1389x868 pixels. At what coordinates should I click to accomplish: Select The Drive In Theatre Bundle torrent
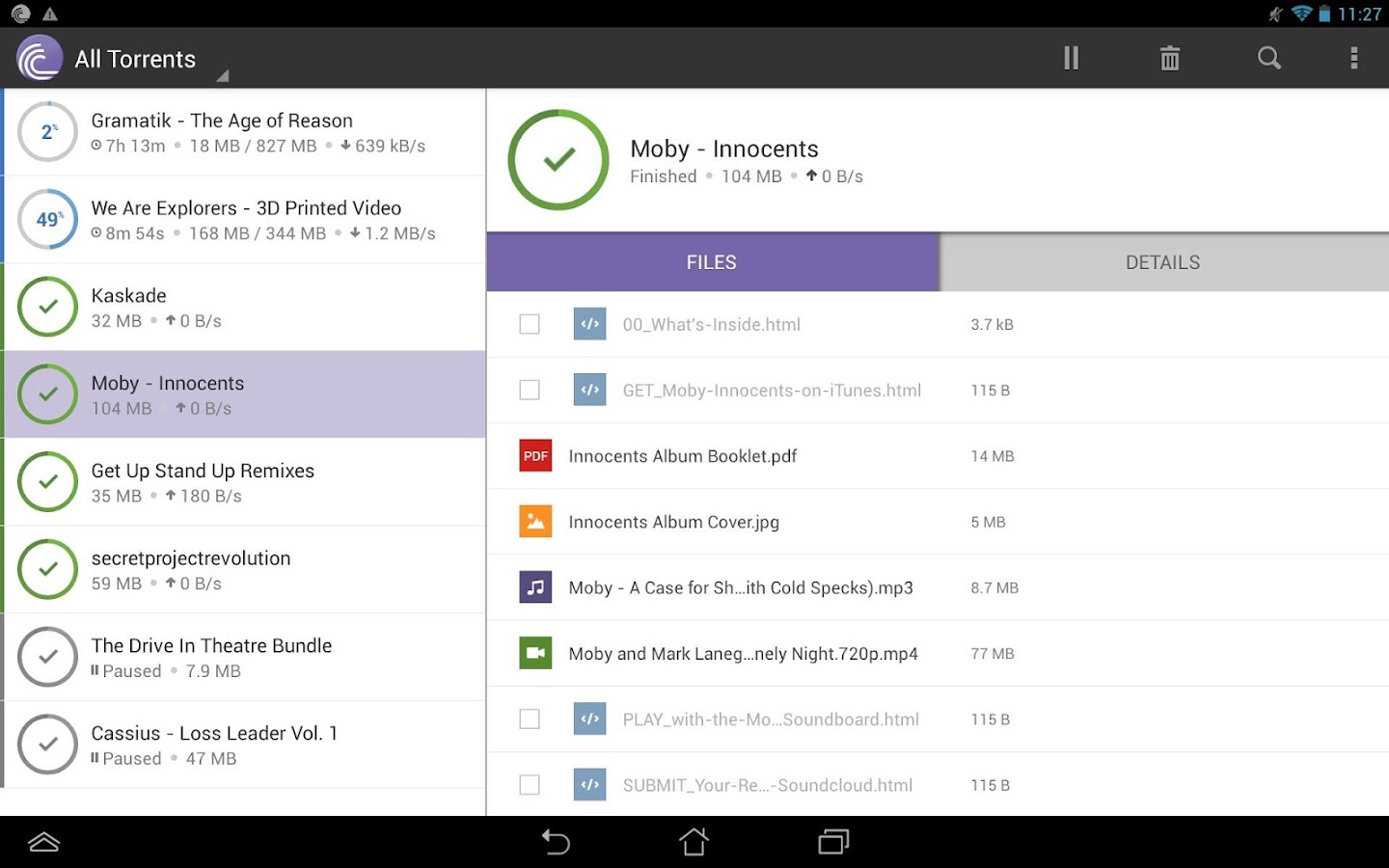pos(244,657)
